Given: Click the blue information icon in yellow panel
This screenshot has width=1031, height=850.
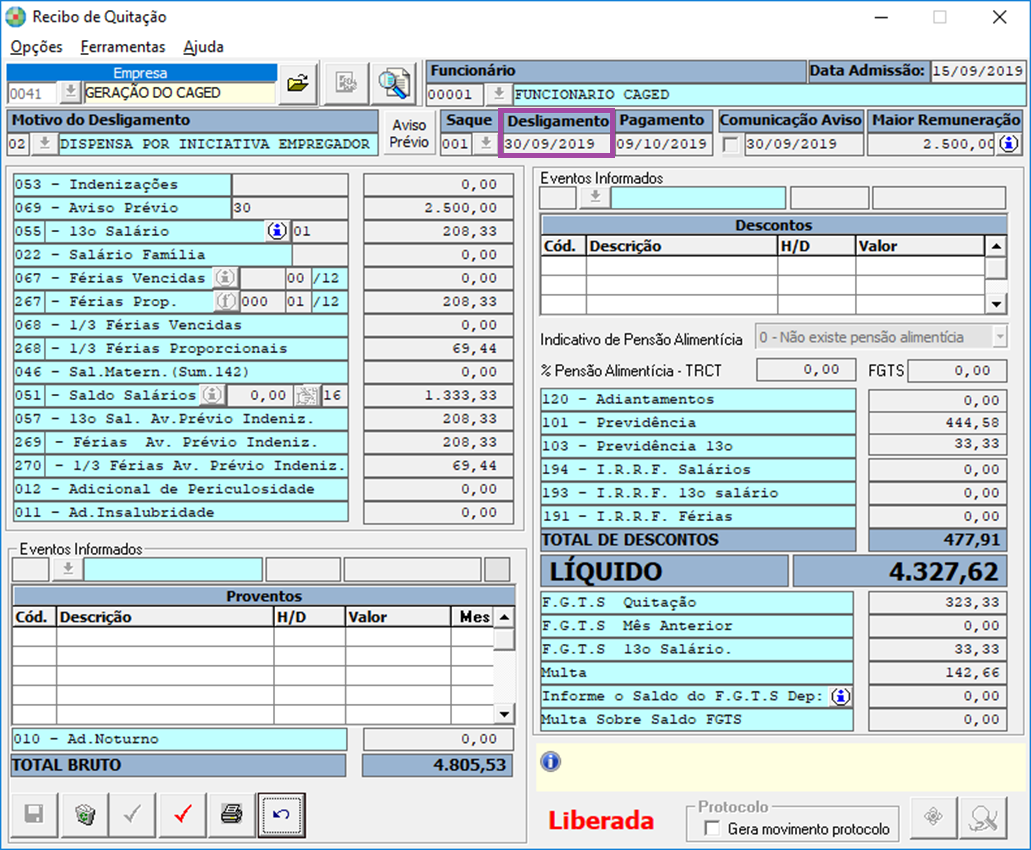Looking at the screenshot, I should [551, 762].
